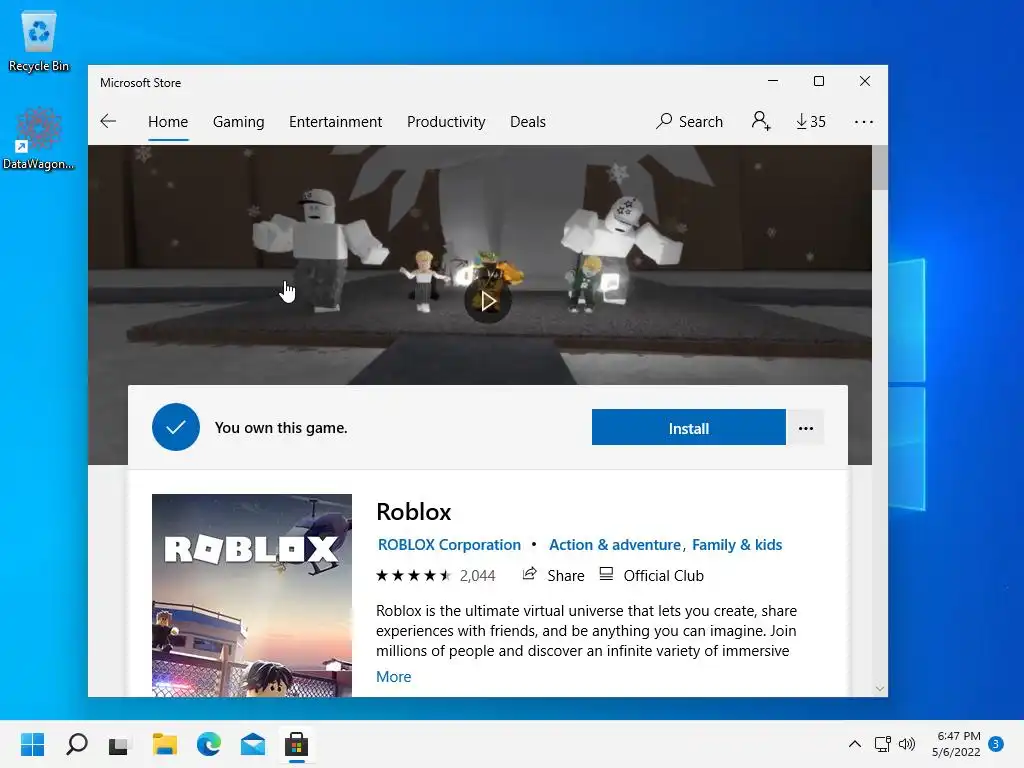Click the owned-game checkmark icon
The height and width of the screenshot is (768, 1024).
[x=176, y=427]
